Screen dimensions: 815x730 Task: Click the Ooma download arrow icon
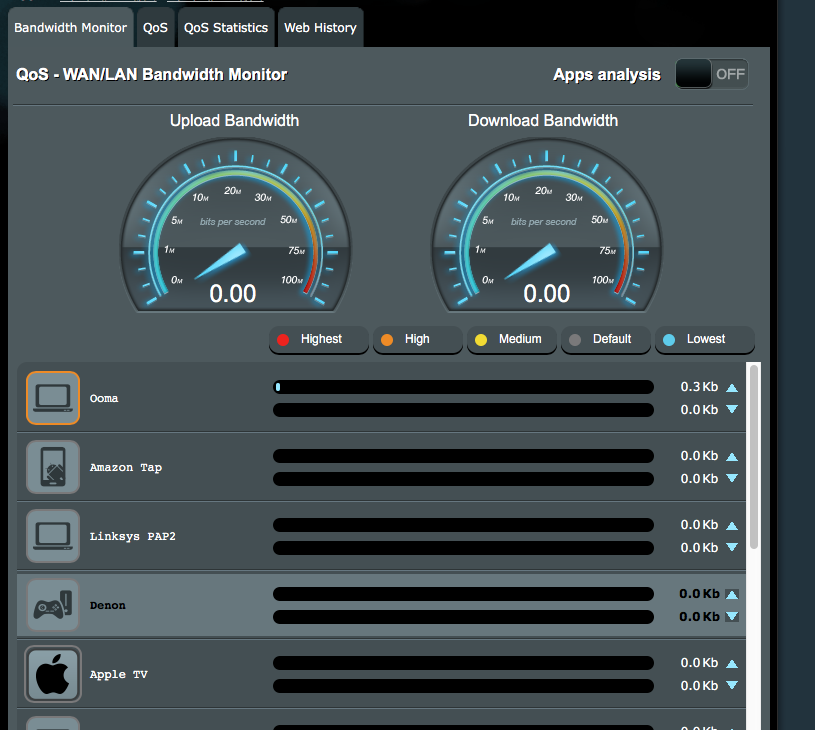pos(732,409)
